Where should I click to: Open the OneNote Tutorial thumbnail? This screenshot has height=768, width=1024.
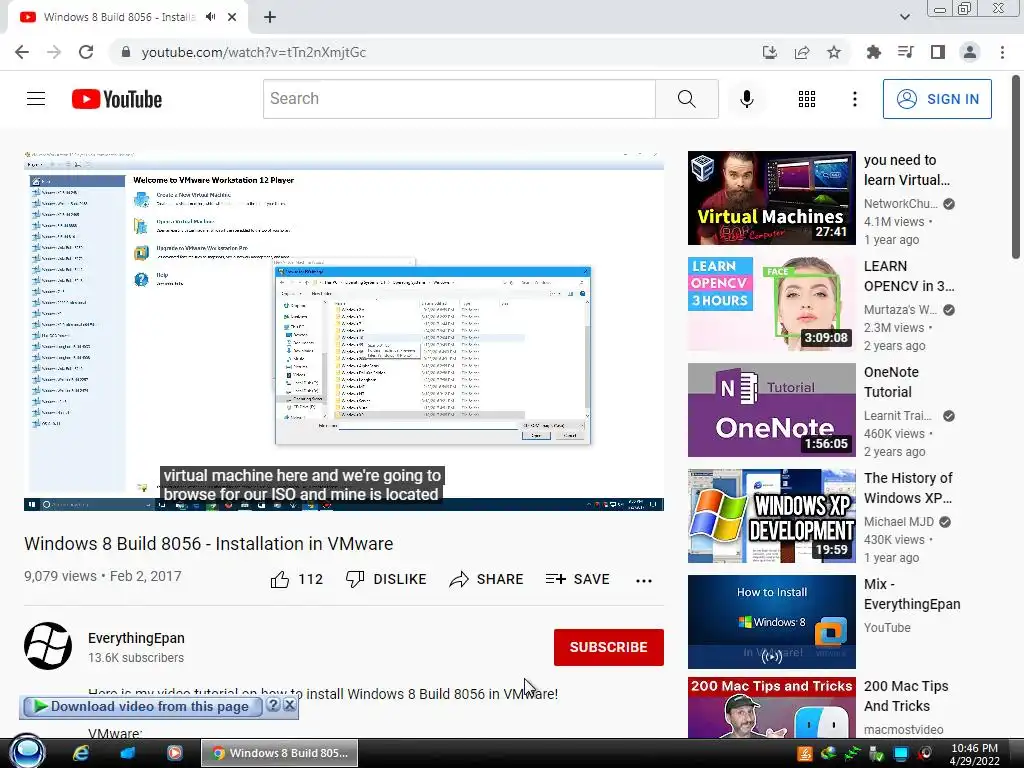coord(771,409)
